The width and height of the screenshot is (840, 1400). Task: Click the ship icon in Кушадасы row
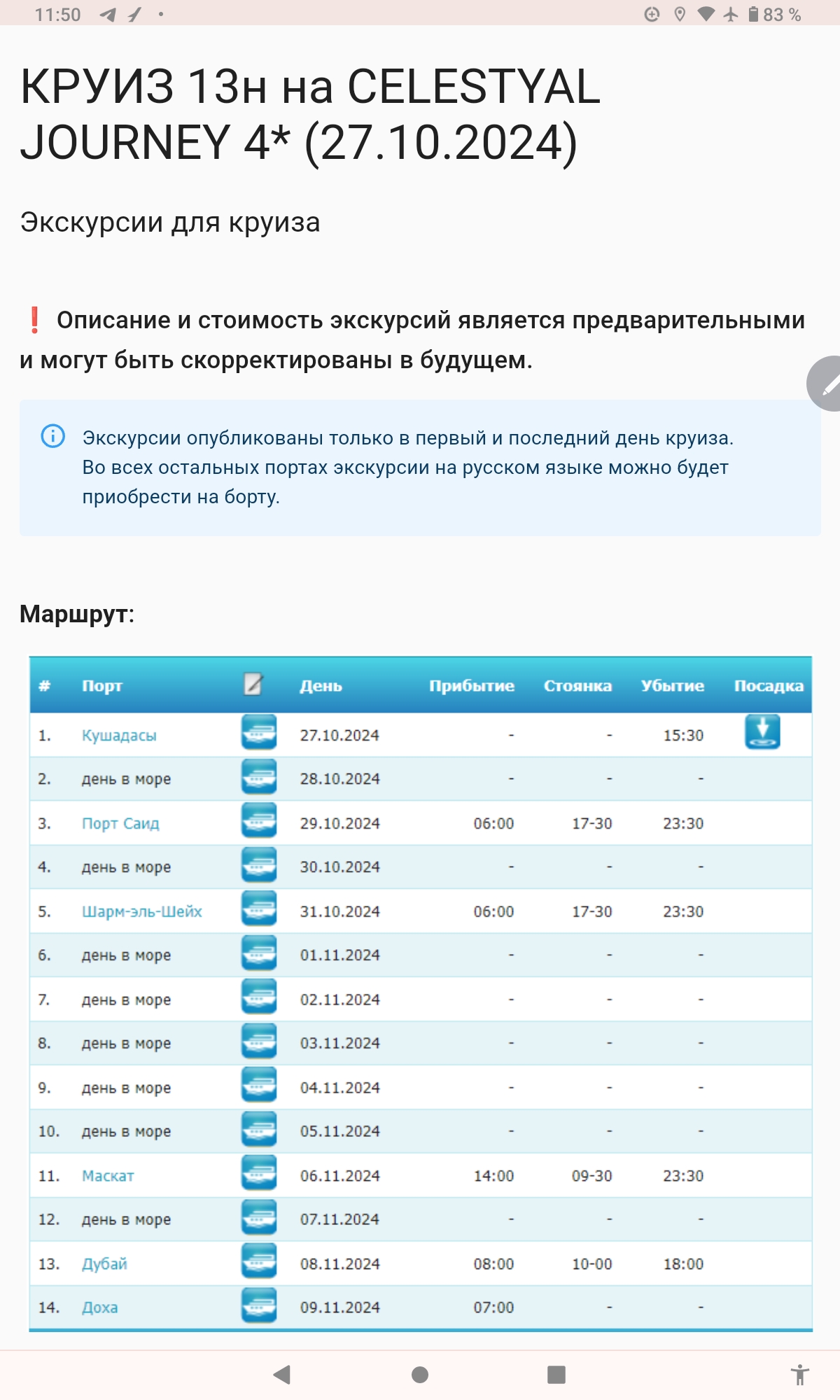(259, 733)
